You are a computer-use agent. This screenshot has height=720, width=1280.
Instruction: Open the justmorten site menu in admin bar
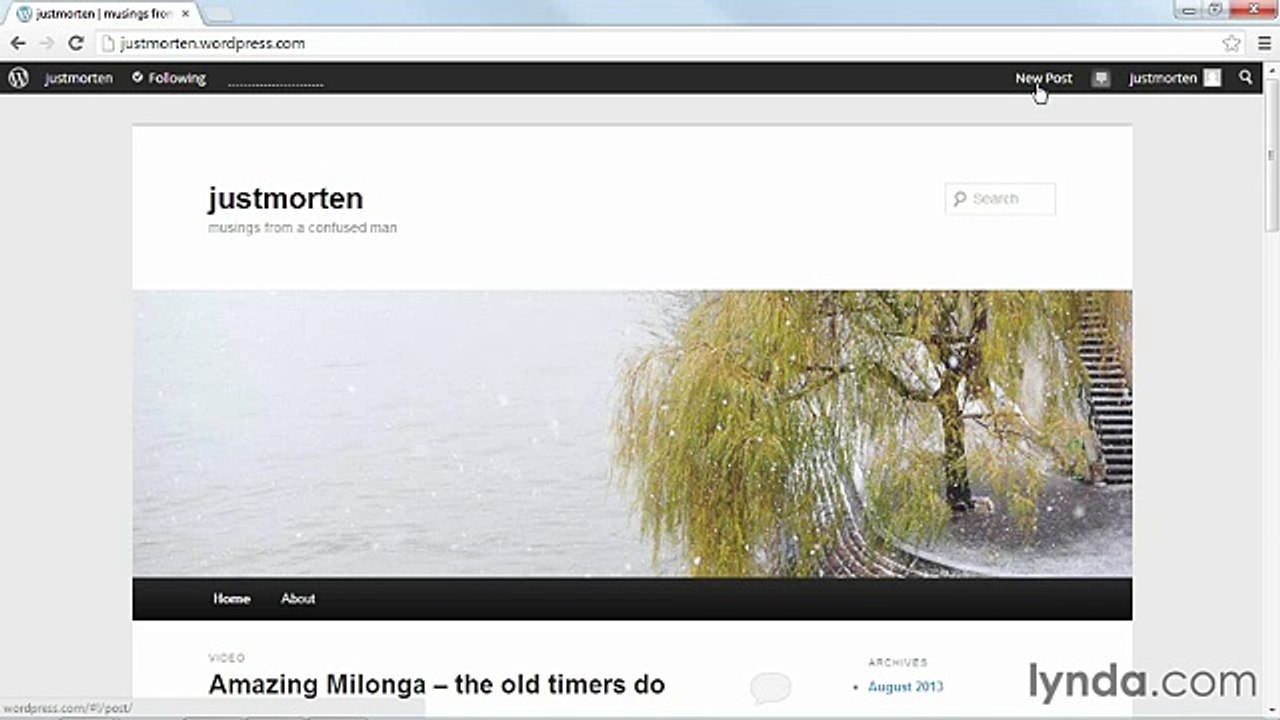[78, 78]
